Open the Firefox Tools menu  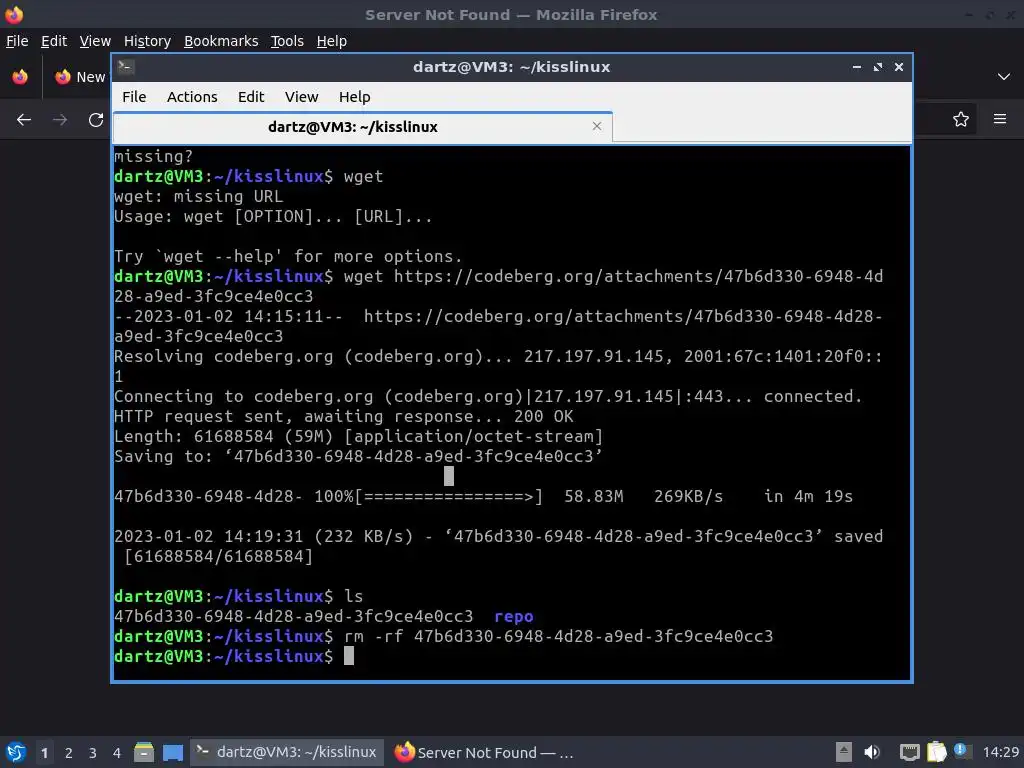[x=287, y=40]
